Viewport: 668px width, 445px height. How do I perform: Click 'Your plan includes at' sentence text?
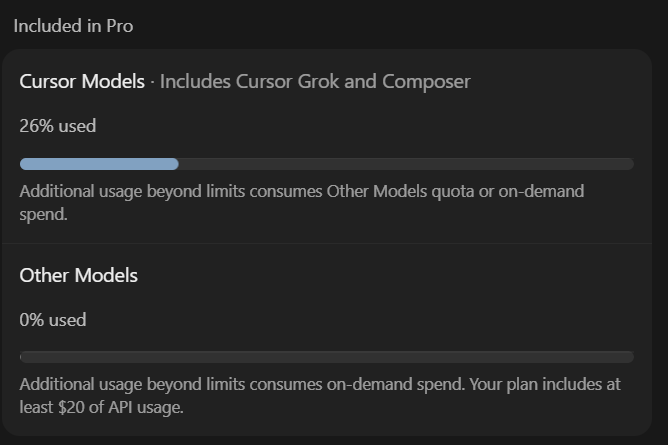(x=545, y=385)
